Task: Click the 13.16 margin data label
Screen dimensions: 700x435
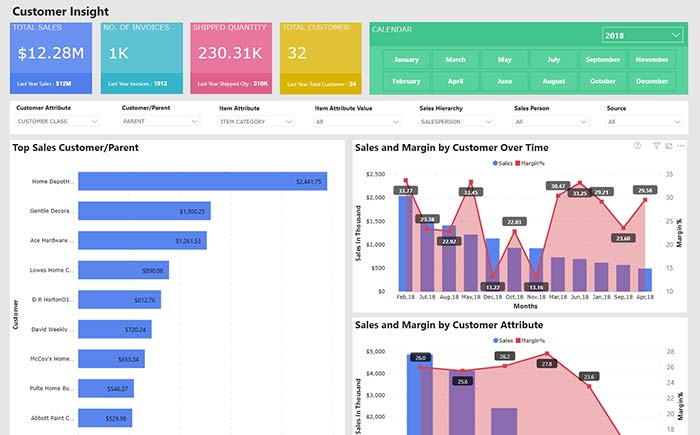Action: [536, 287]
